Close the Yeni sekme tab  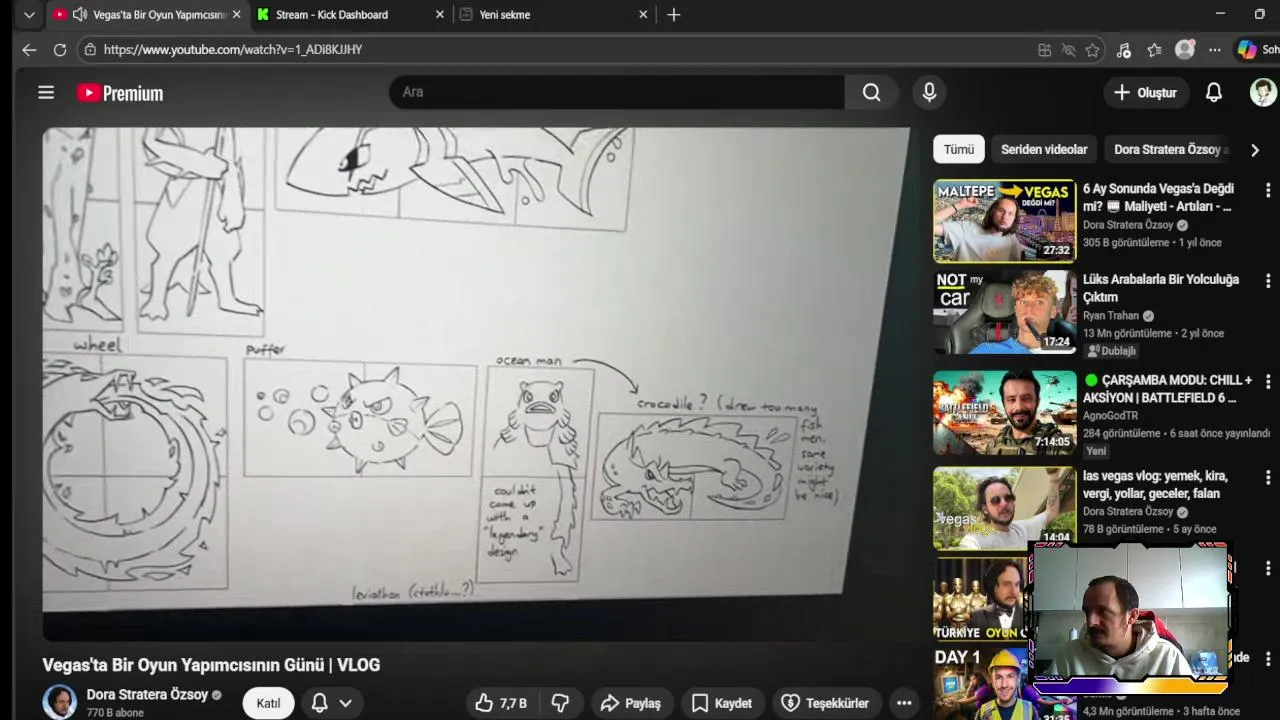point(643,15)
